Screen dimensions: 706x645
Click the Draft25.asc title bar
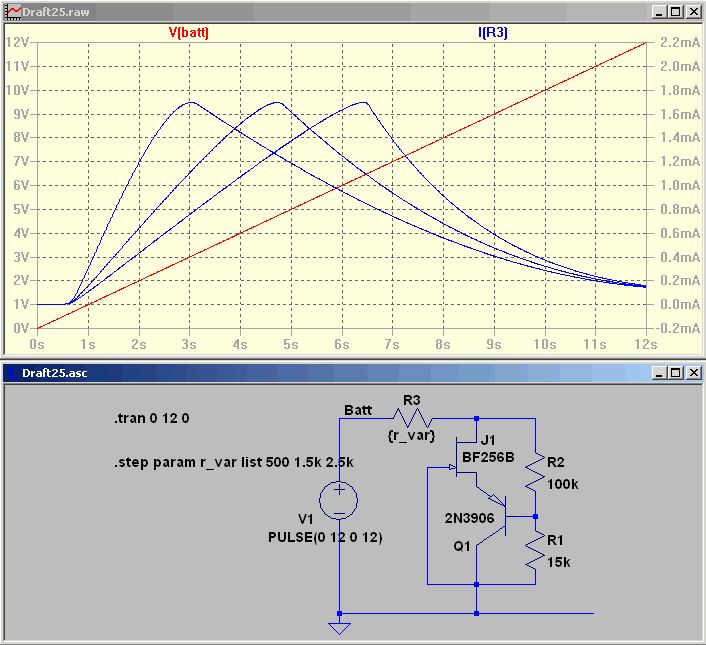click(353, 373)
